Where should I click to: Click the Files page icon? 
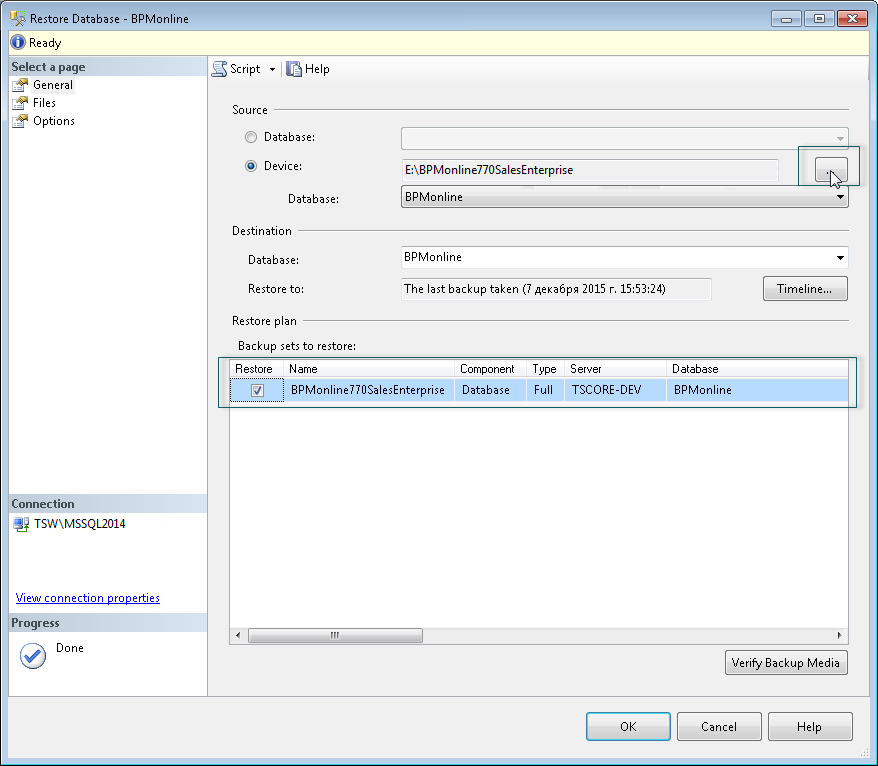[20, 102]
